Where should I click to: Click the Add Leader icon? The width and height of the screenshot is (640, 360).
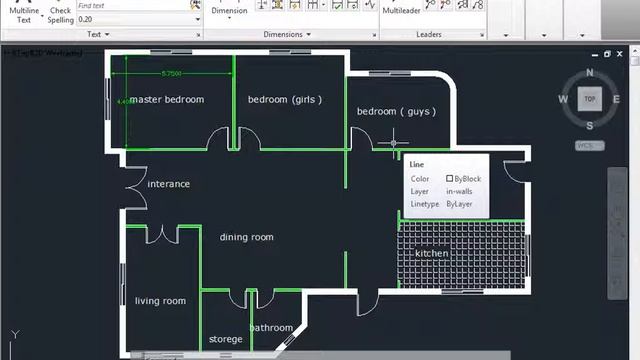(430, 5)
